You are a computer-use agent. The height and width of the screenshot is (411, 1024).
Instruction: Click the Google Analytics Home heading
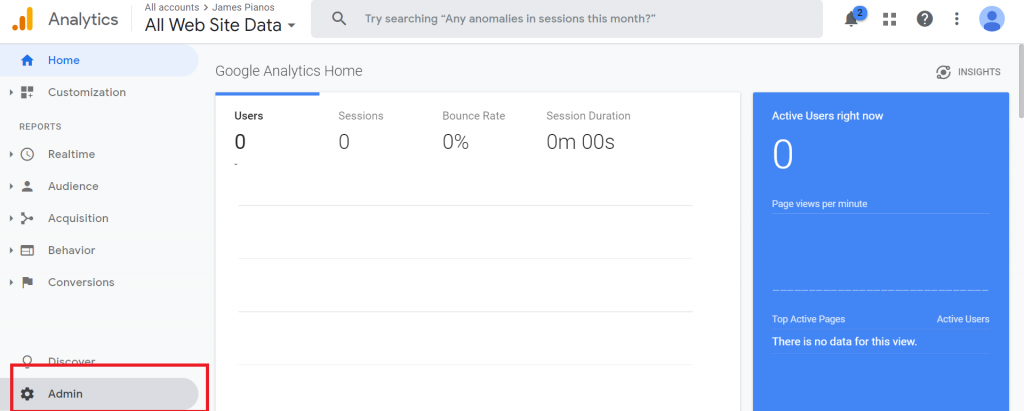[289, 71]
